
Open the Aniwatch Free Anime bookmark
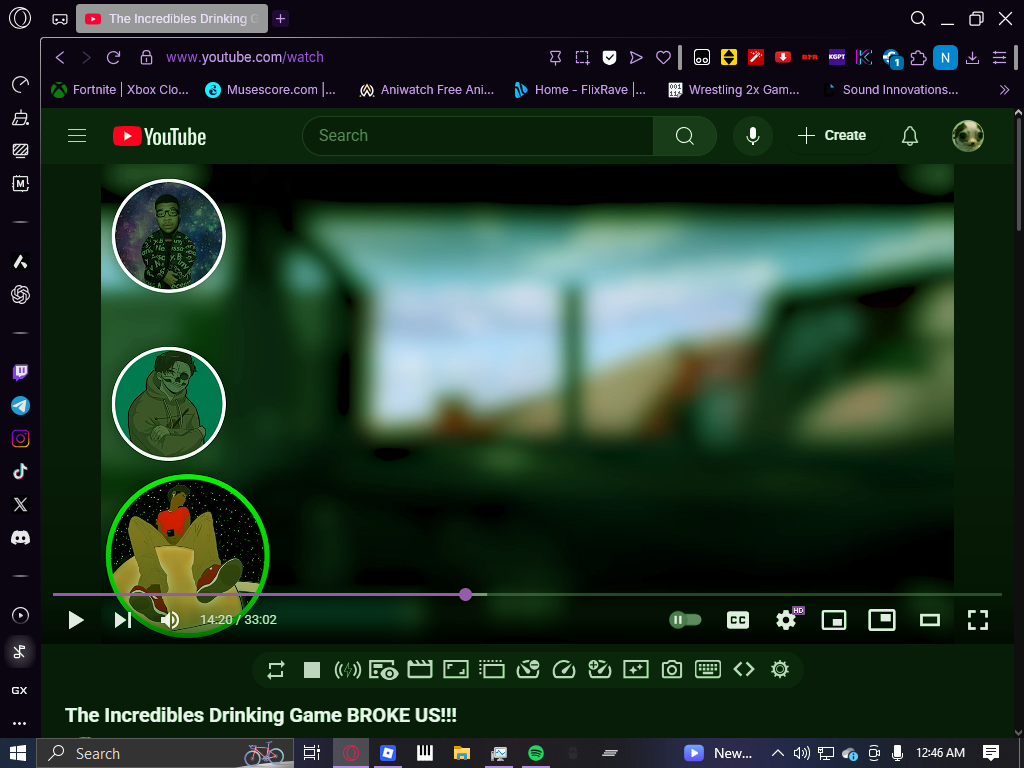[426, 90]
